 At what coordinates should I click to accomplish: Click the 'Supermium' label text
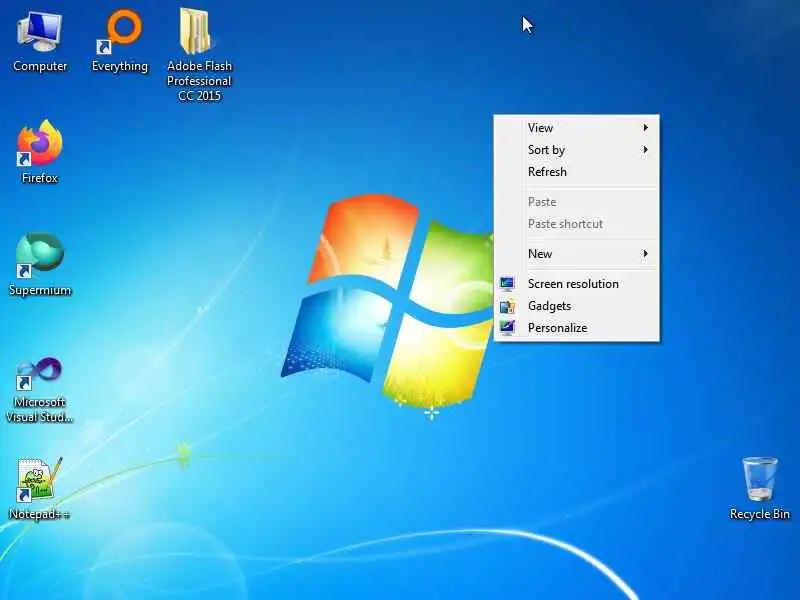40,290
